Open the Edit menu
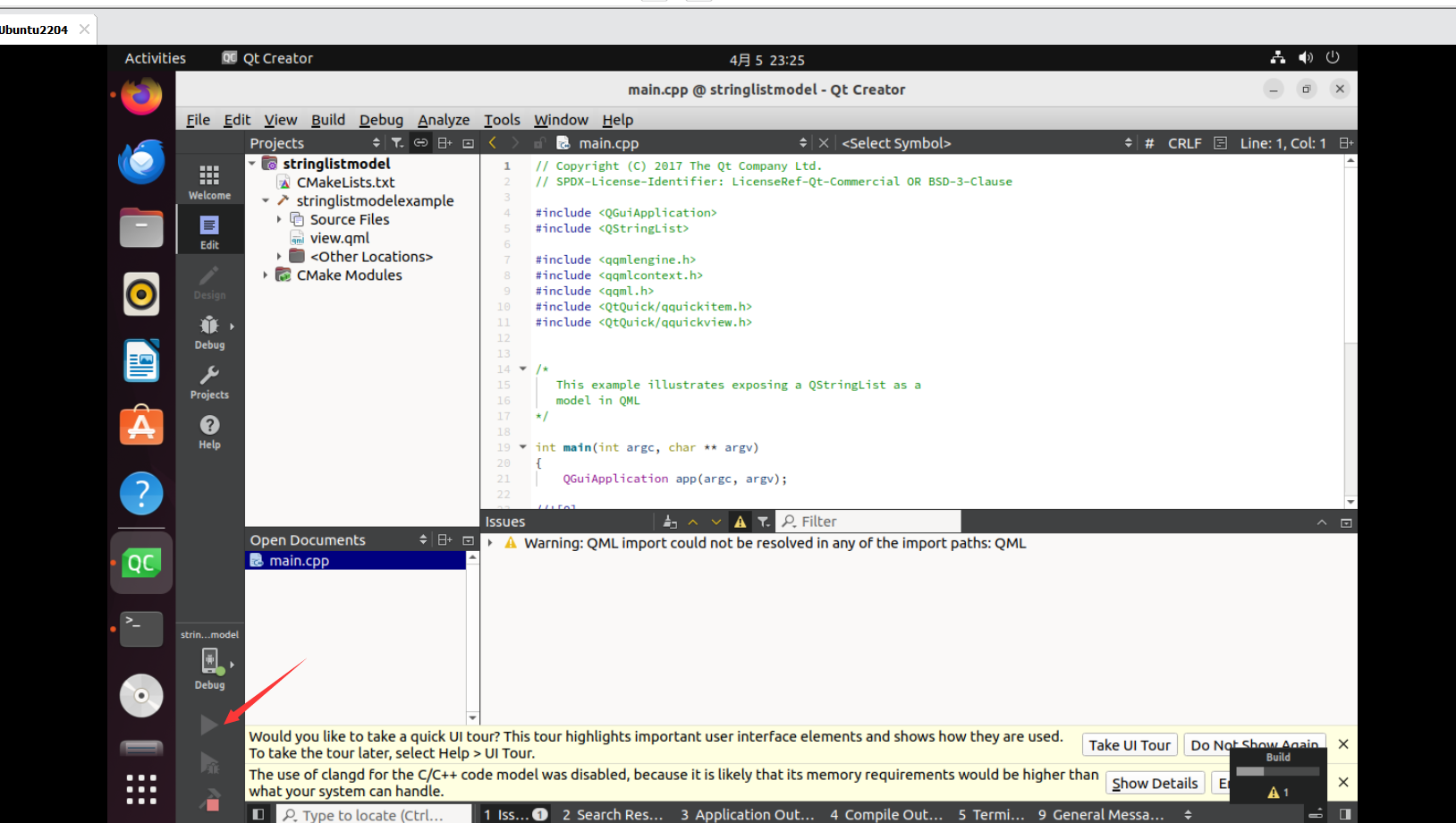 (x=237, y=120)
